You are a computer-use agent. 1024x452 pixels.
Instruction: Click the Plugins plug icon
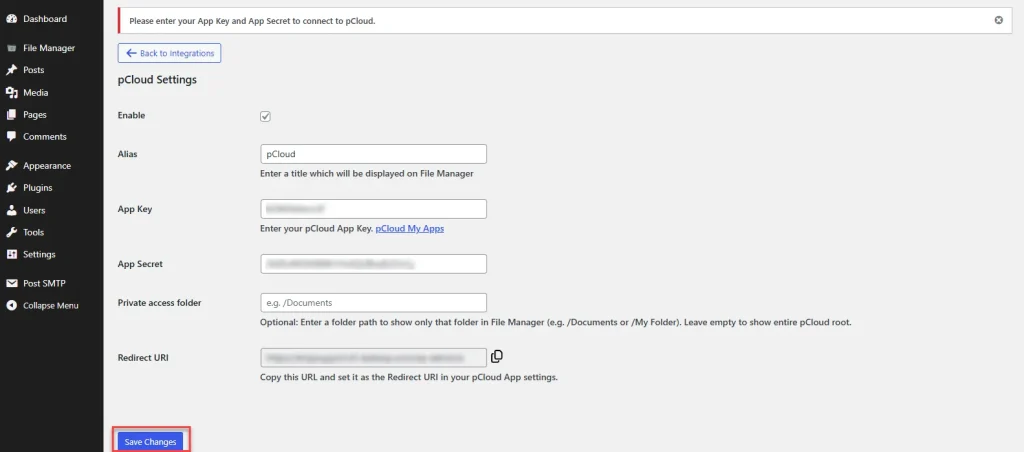tap(11, 188)
